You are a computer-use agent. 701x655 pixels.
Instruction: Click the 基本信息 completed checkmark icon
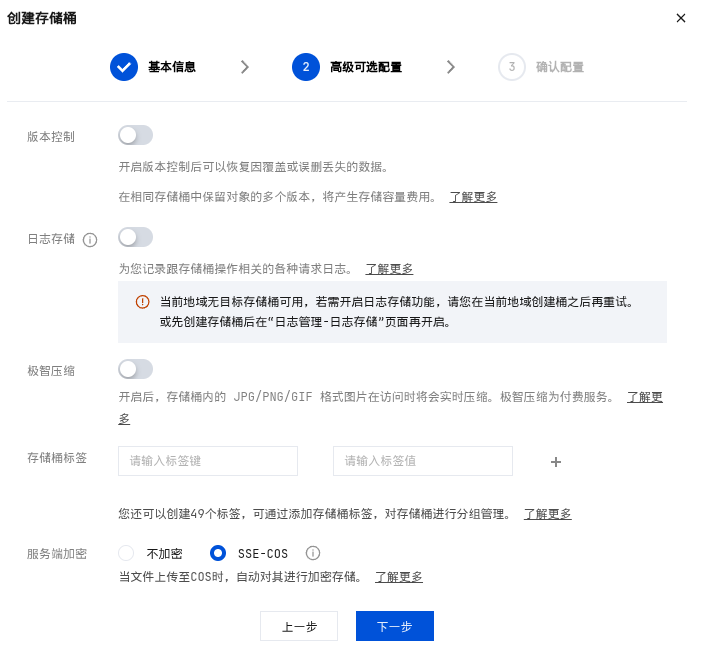[x=124, y=67]
